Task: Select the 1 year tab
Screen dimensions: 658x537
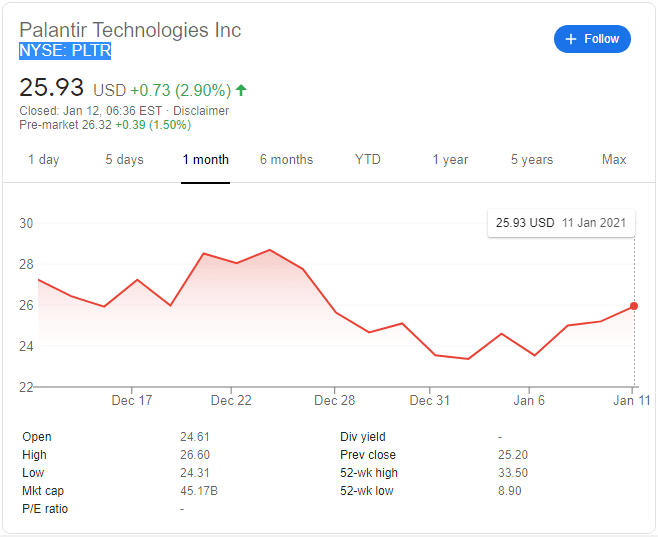Action: [450, 160]
